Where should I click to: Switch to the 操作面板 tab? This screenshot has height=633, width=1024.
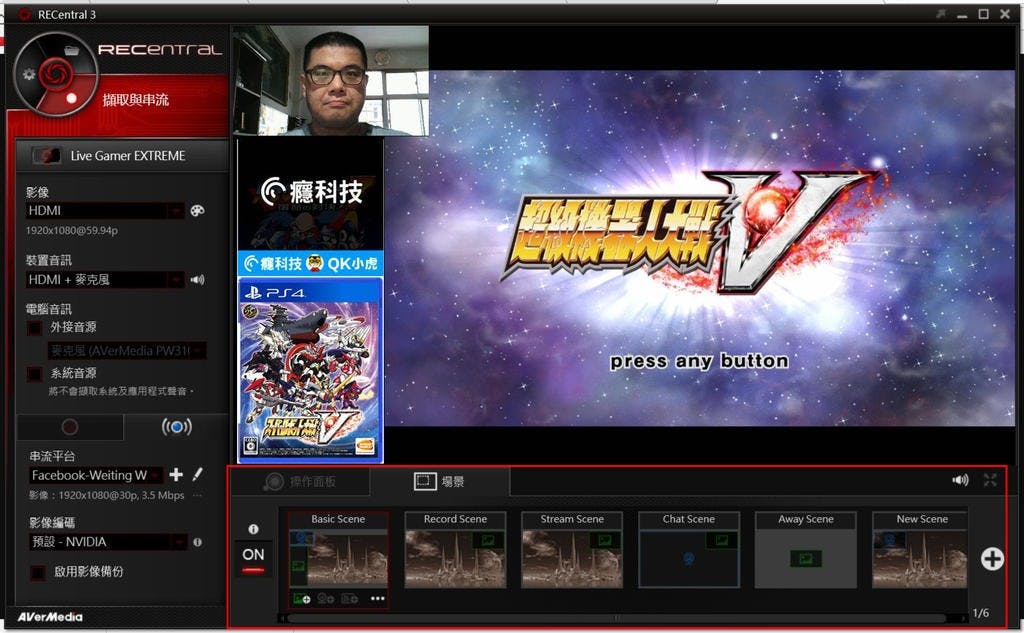[301, 481]
